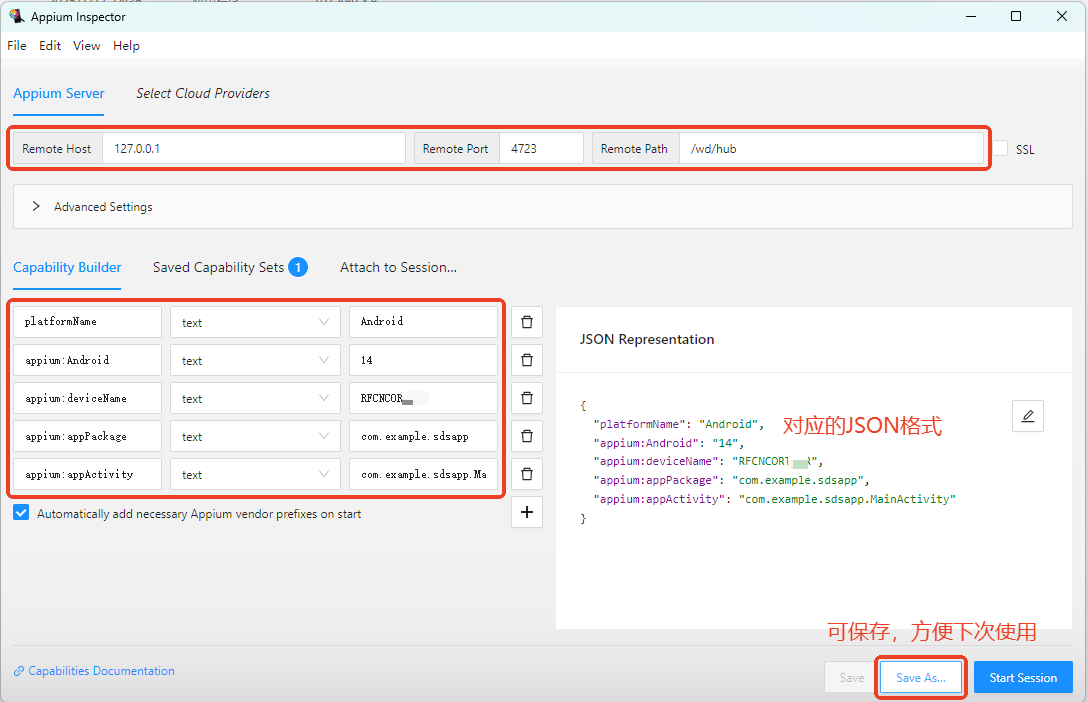Viewport: 1088px width, 702px height.
Task: Open type dropdown for appium:appPackage row
Action: (x=255, y=436)
